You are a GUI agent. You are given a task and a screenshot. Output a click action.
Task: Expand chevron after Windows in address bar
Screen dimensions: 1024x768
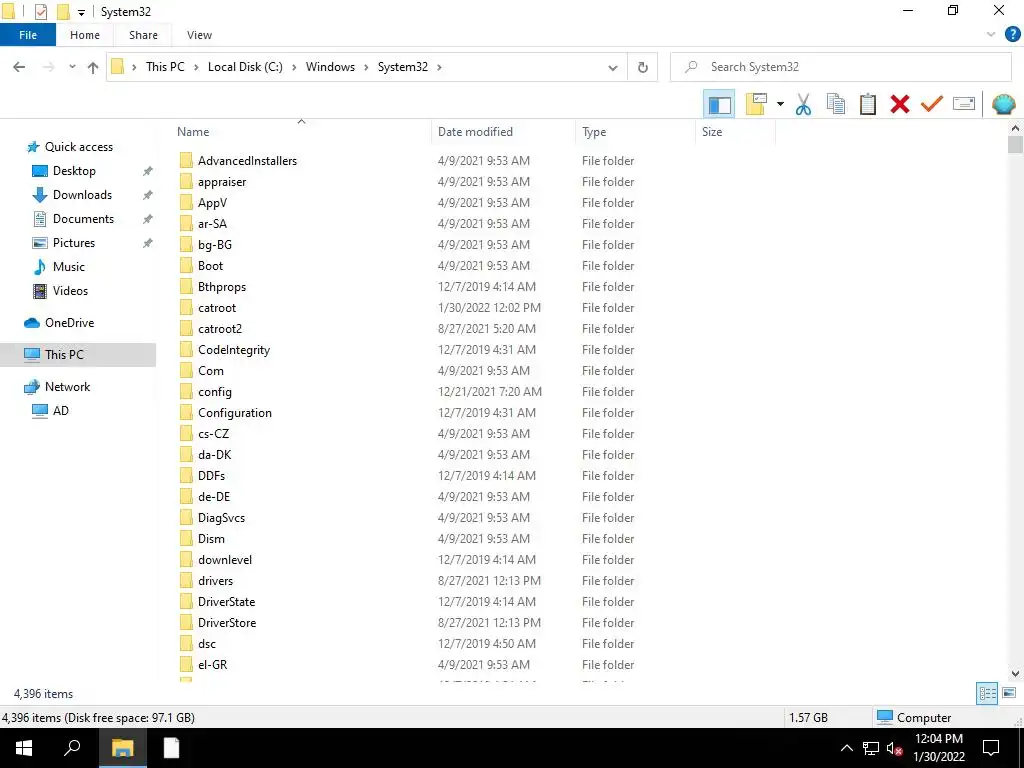[x=366, y=67]
